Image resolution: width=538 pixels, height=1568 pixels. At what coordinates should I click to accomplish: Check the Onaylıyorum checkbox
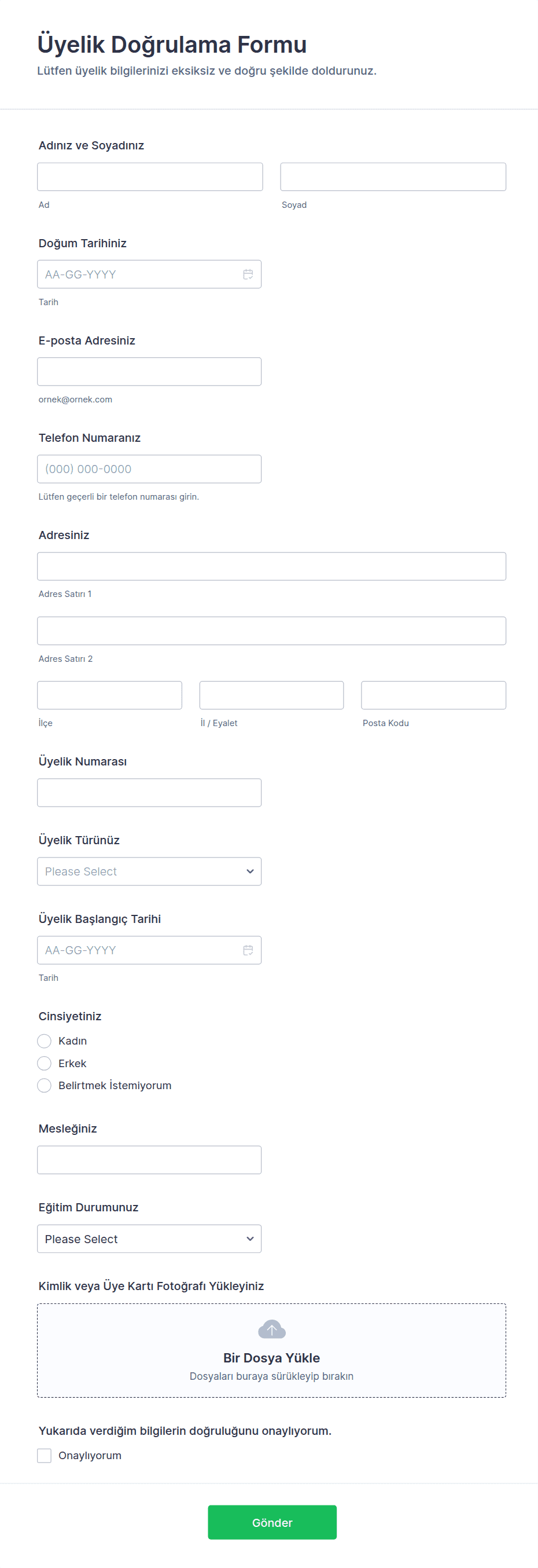point(45,1456)
